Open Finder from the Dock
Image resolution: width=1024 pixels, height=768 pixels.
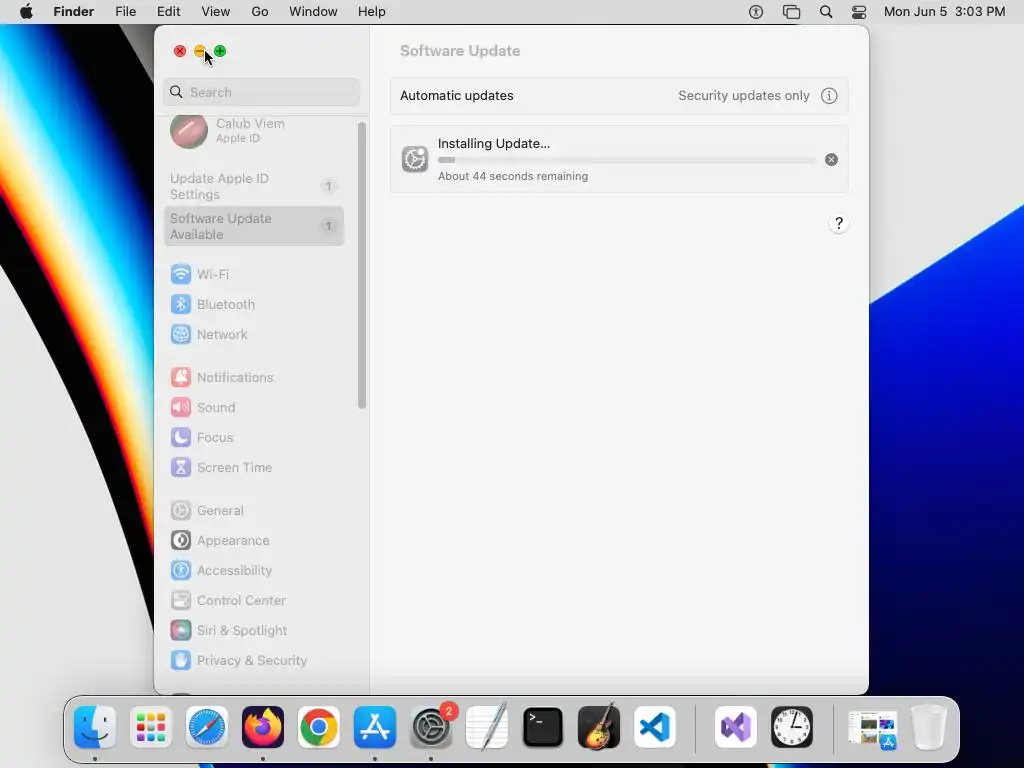click(x=95, y=727)
